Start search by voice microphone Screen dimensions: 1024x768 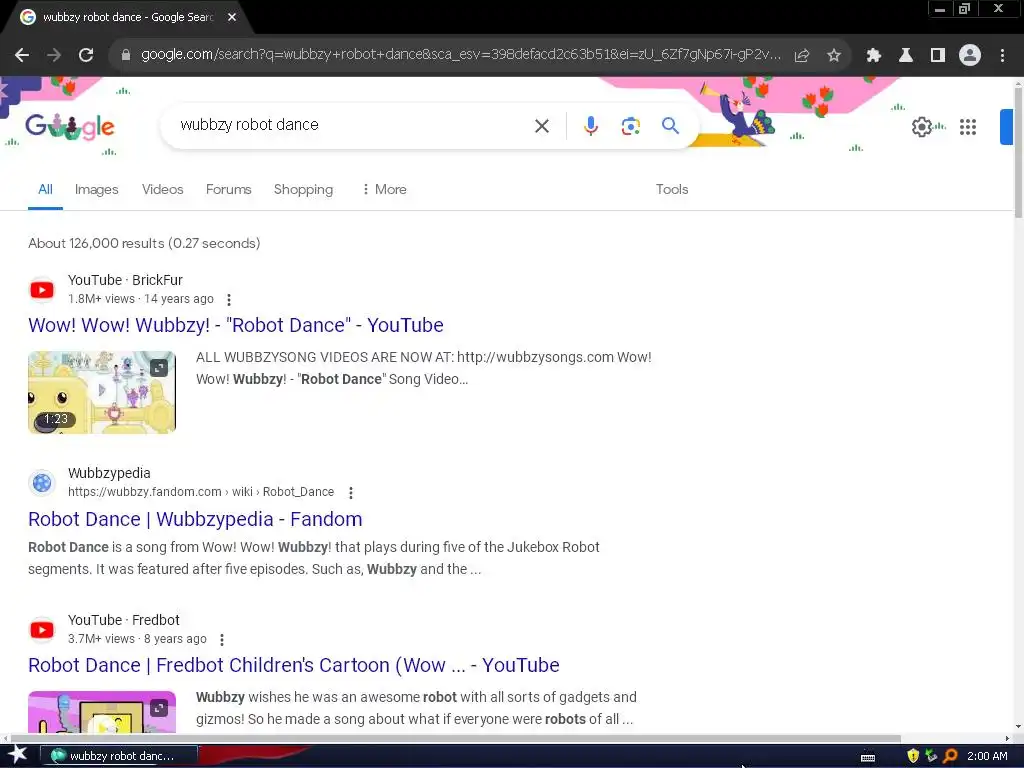pyautogui.click(x=590, y=125)
